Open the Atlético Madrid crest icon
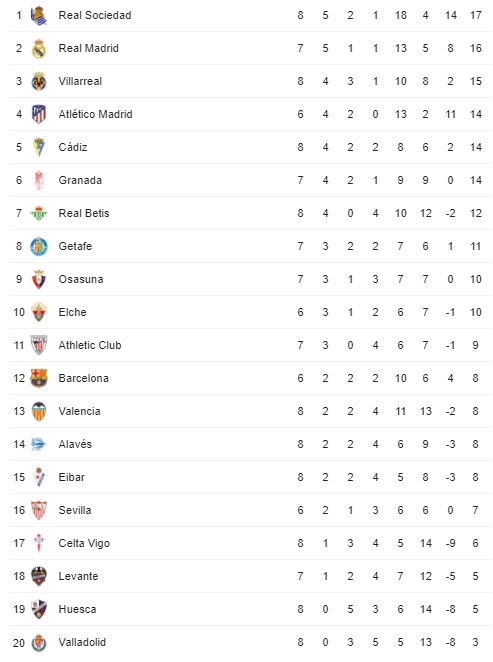Image resolution: width=493 pixels, height=662 pixels. pos(39,114)
